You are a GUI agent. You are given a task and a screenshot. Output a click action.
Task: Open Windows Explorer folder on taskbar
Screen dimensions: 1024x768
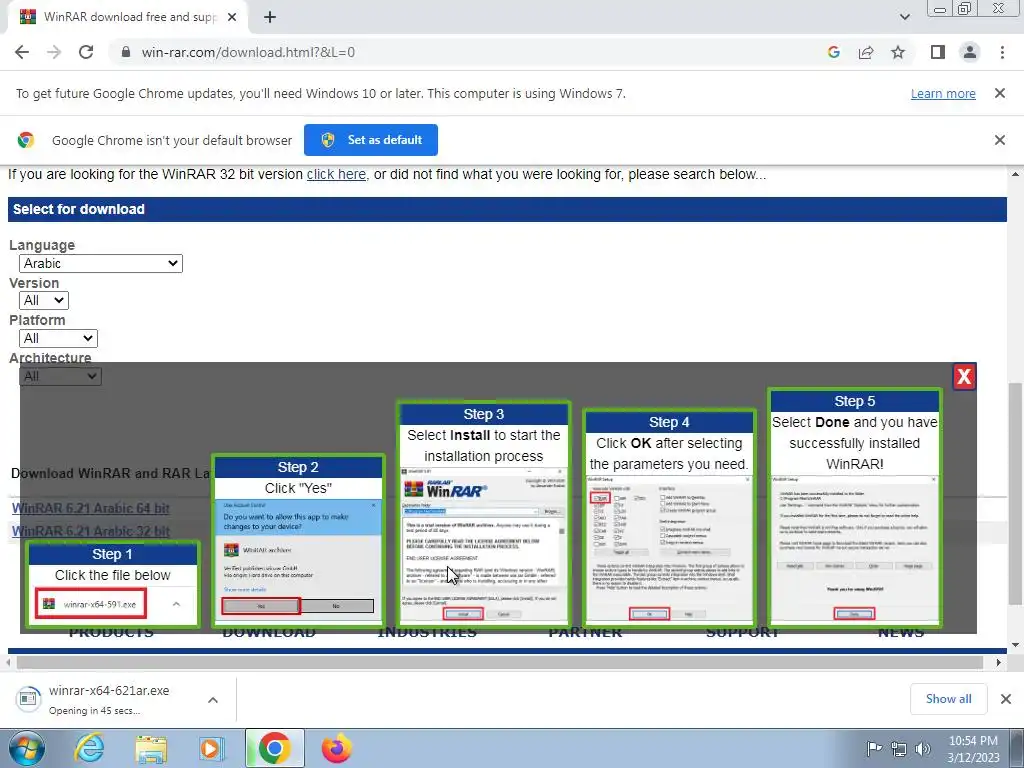coord(151,749)
